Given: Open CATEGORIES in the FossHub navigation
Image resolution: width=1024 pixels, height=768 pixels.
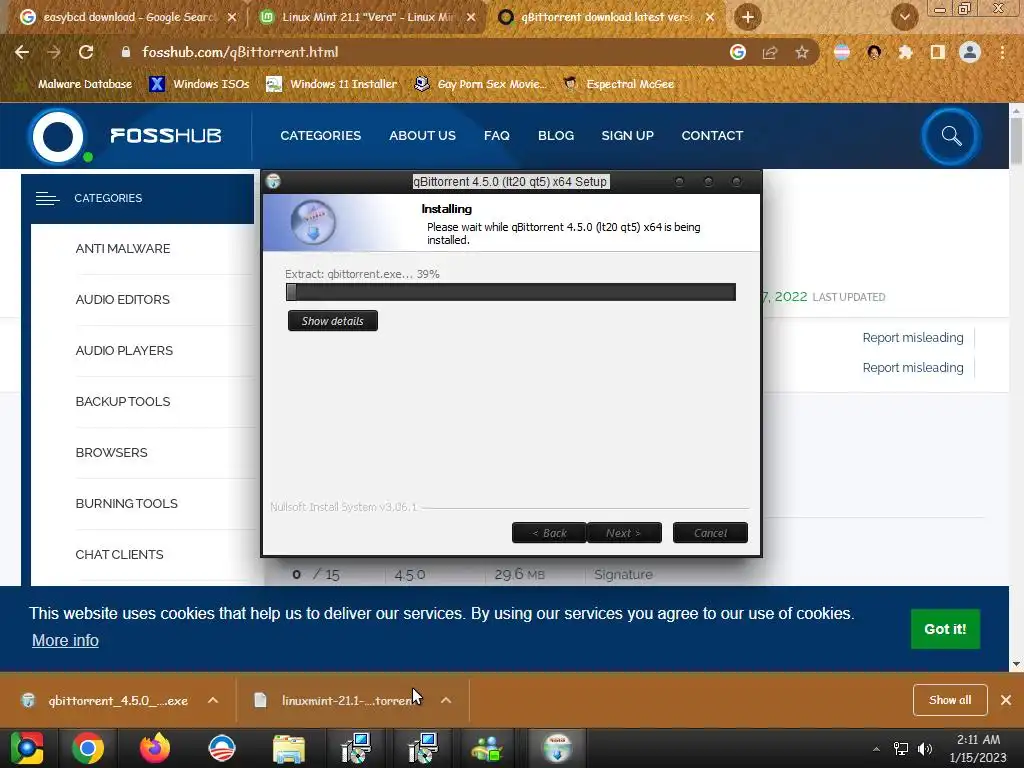Looking at the screenshot, I should coord(321,136).
